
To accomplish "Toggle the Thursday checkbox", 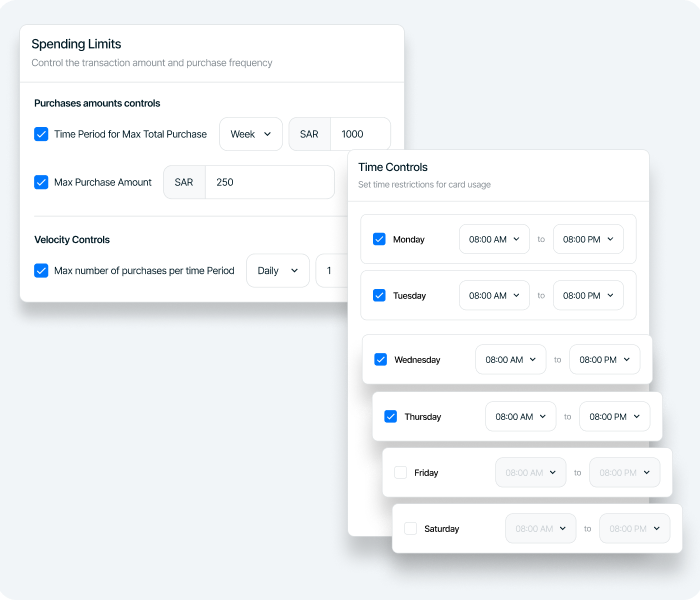I will 390,416.
